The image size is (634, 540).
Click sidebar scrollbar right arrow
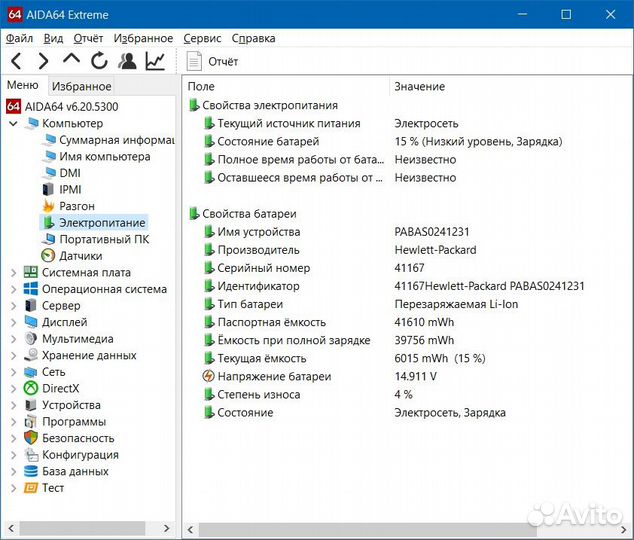point(166,528)
